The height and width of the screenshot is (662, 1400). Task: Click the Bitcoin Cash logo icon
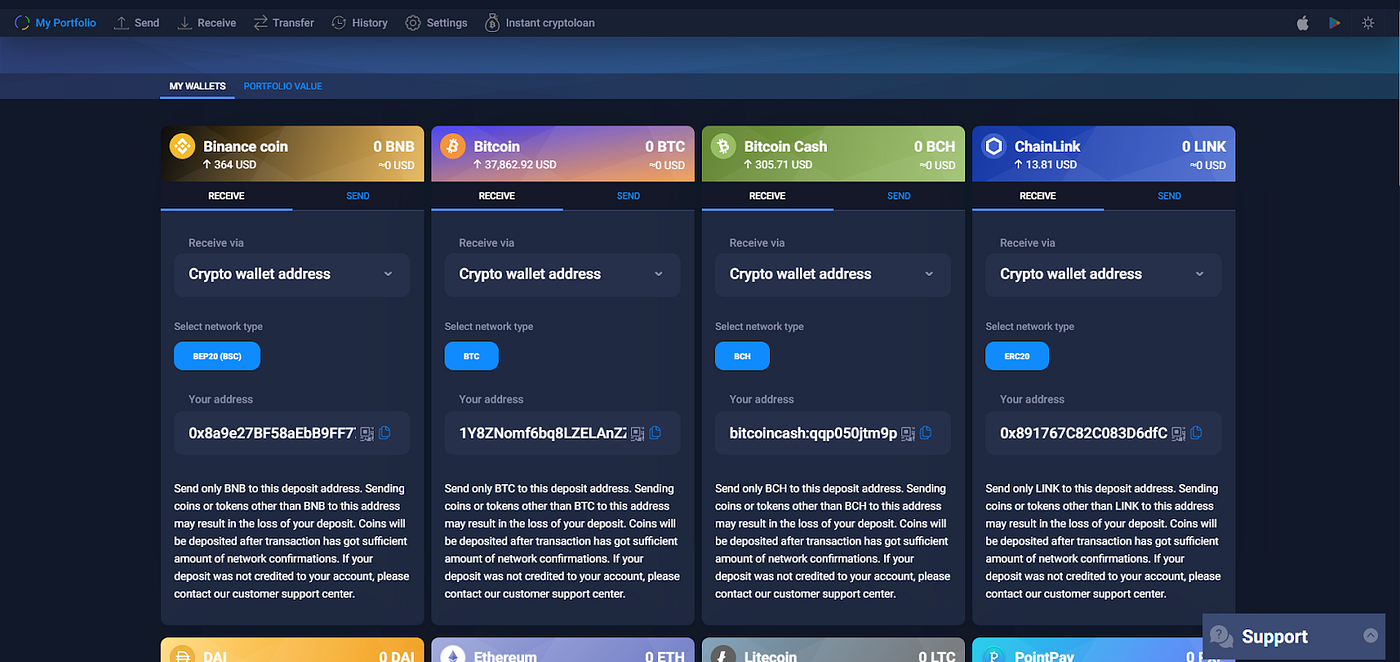[723, 146]
